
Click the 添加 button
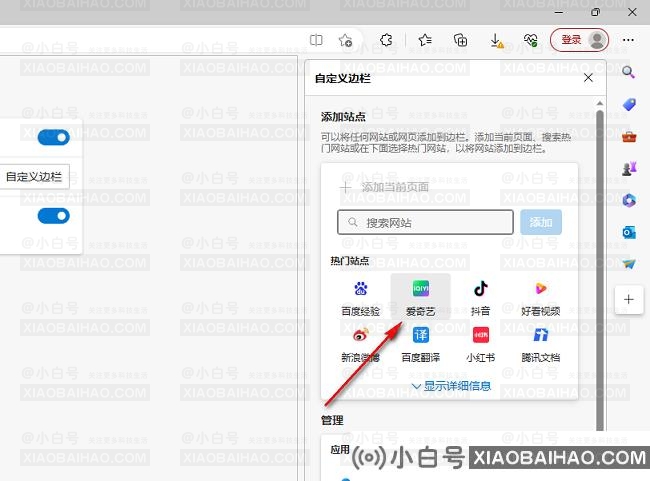(x=541, y=223)
